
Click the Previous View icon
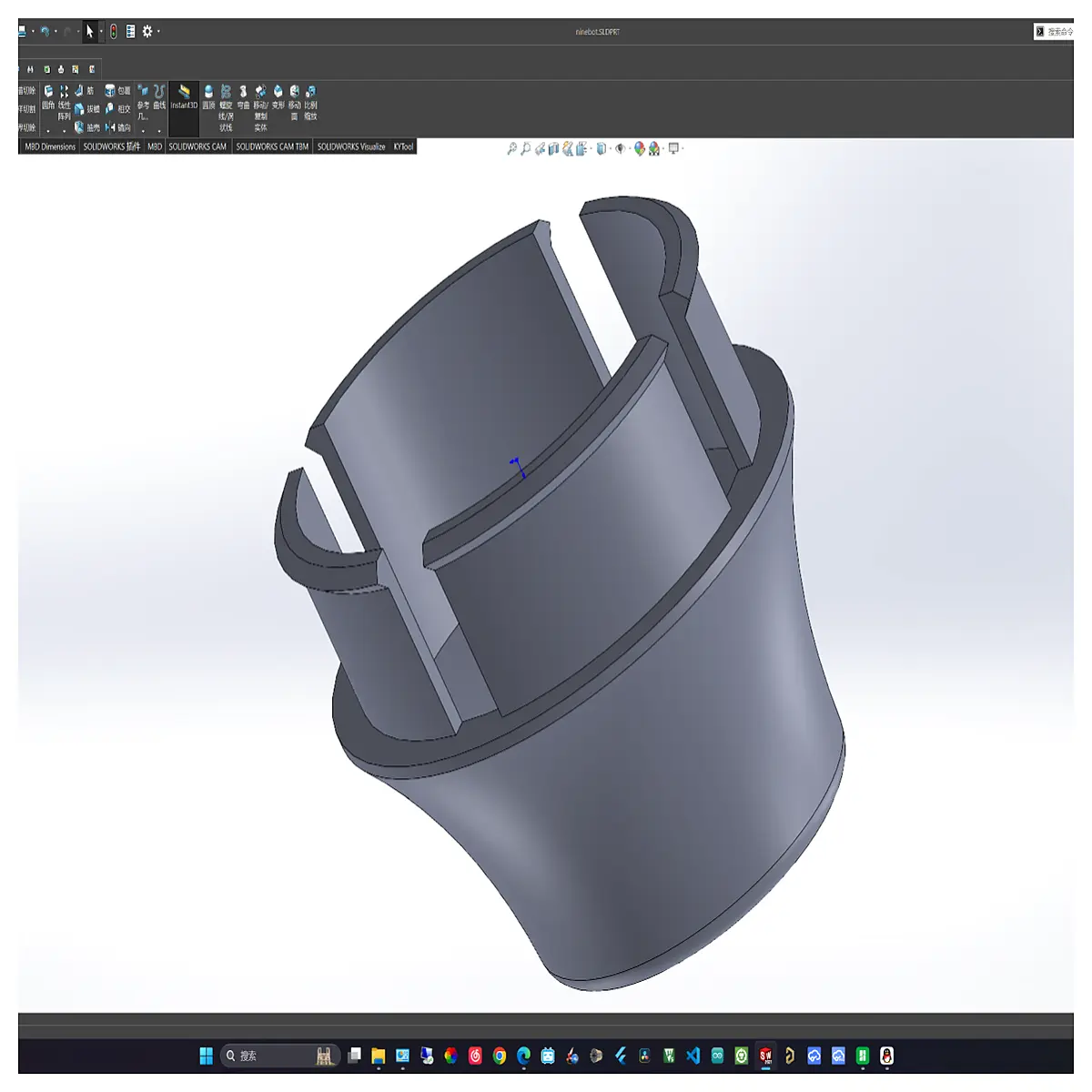(x=540, y=148)
